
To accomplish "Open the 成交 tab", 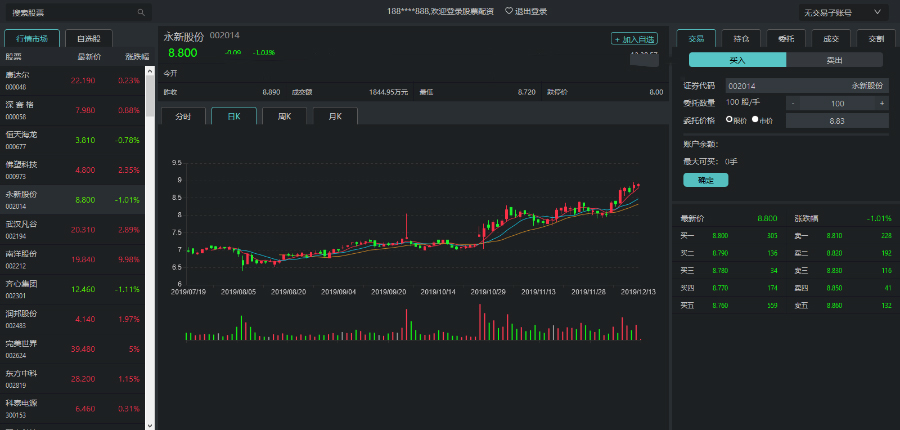I will [x=830, y=38].
